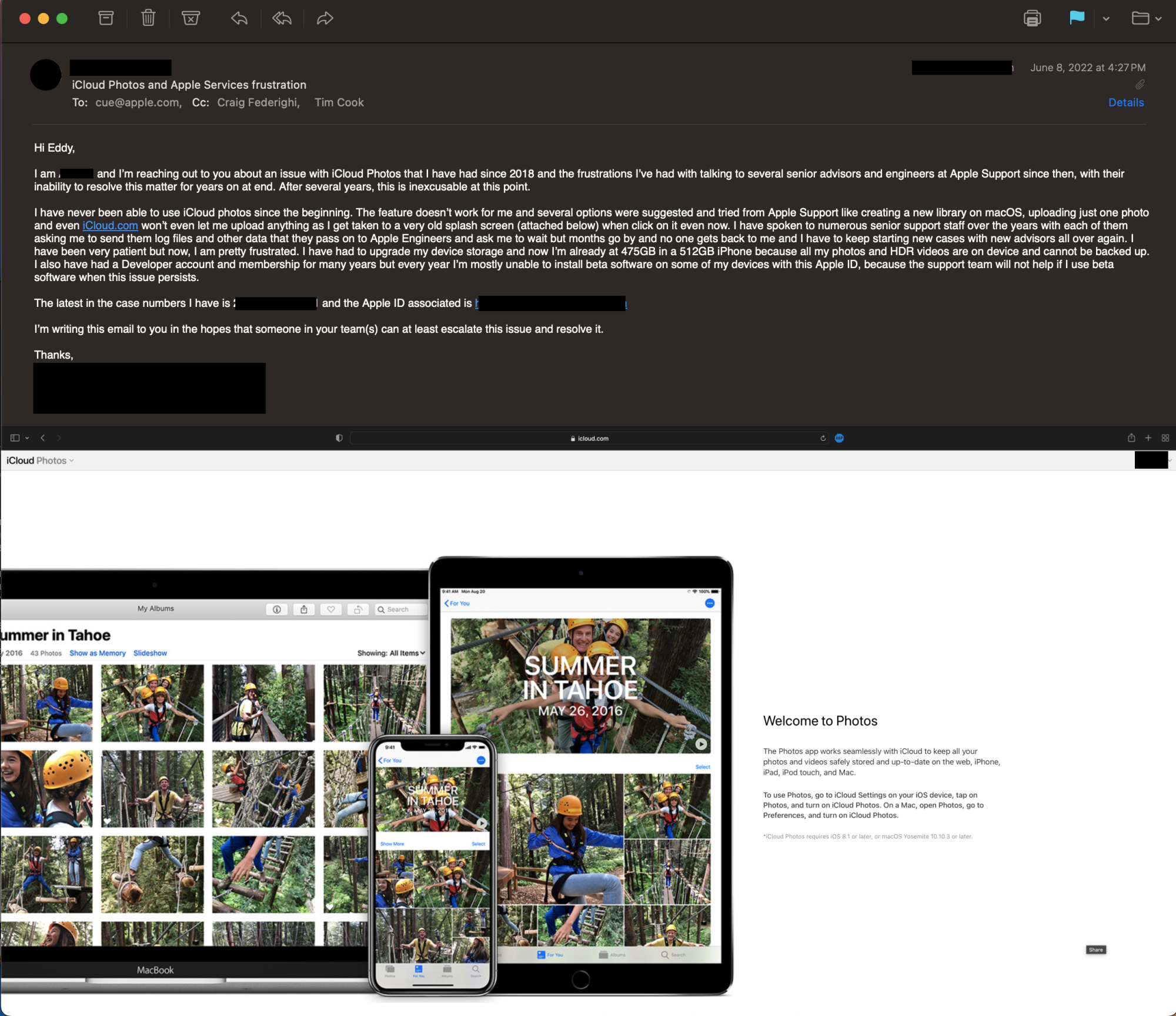This screenshot has width=1176, height=1016.
Task: Flag the message with the blue flag
Action: click(1077, 18)
